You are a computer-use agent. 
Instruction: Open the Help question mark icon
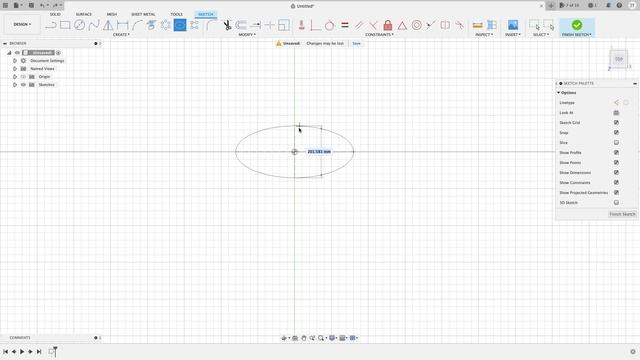[x=620, y=5]
